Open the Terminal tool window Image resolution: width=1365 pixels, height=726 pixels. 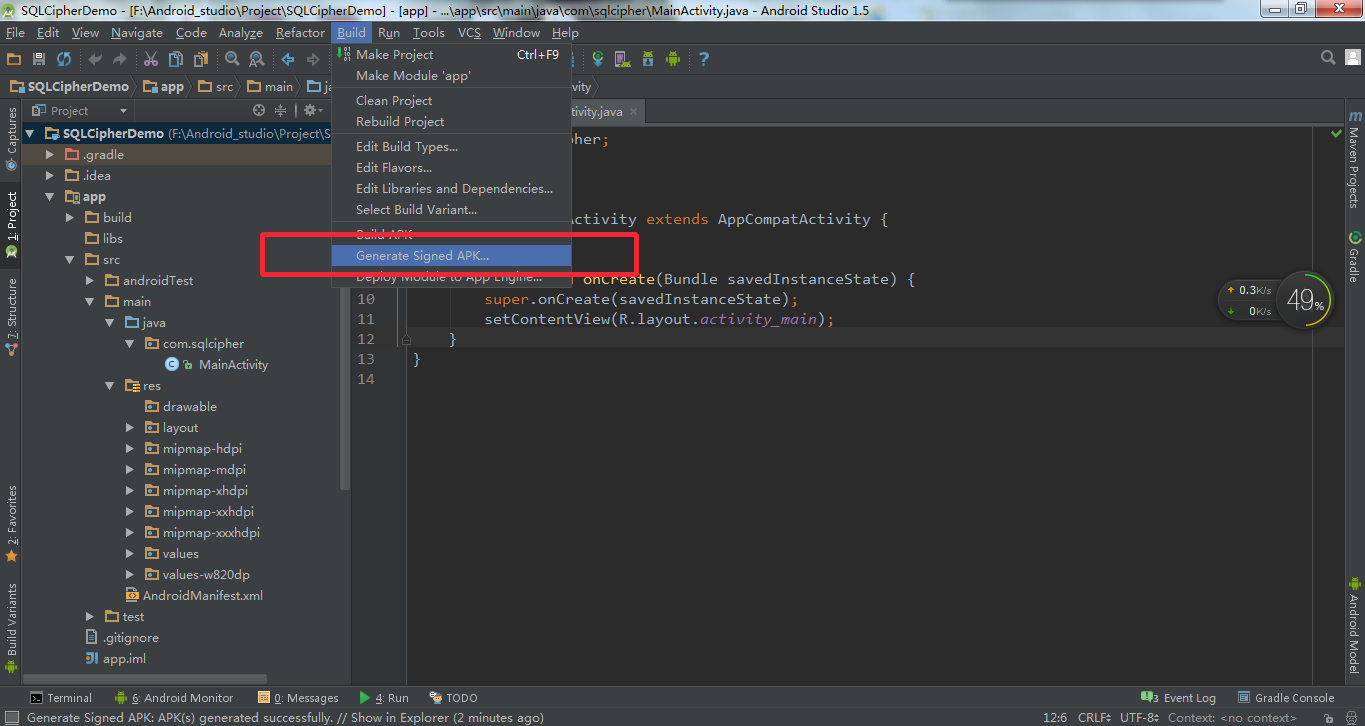point(61,698)
